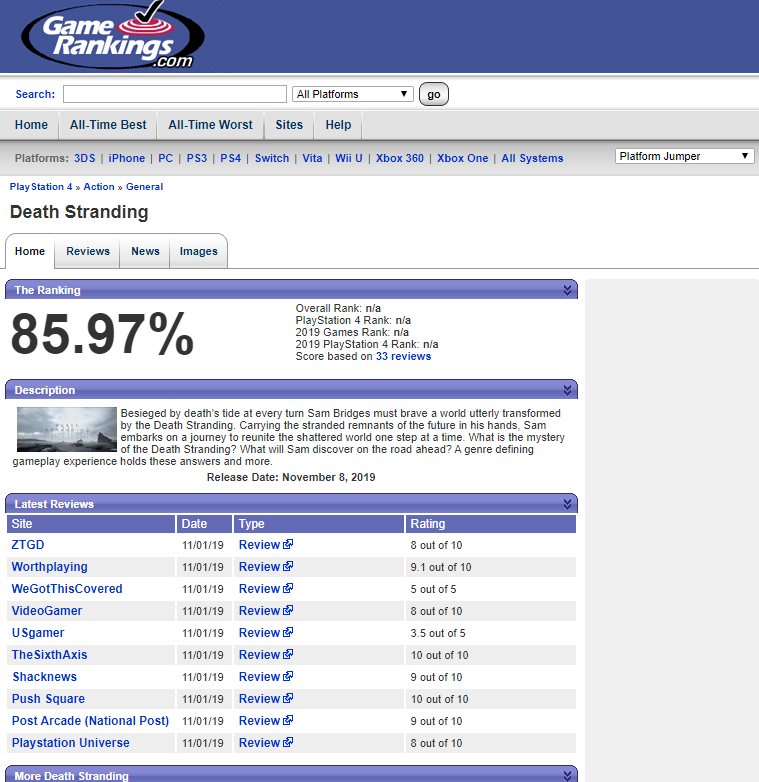Go to Vita platform link
This screenshot has height=782, width=759.
(312, 158)
